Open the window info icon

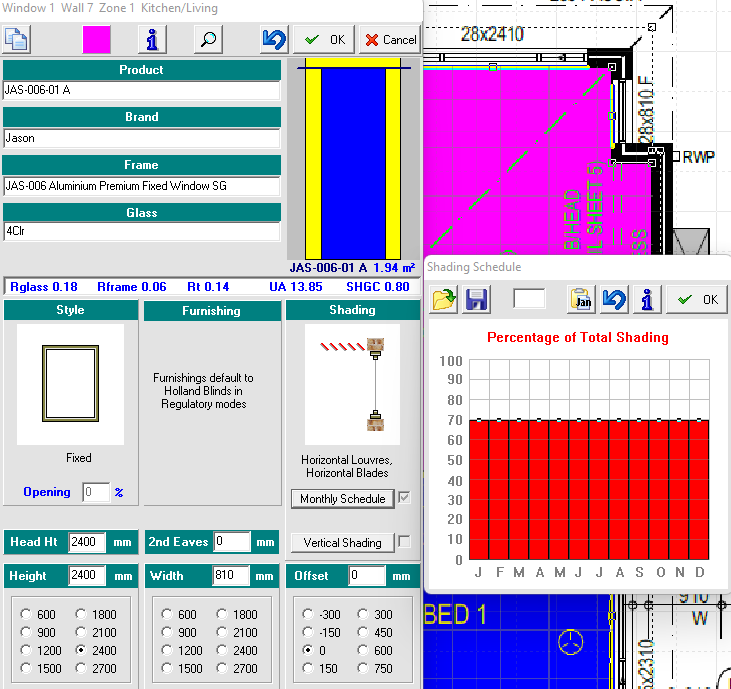151,39
